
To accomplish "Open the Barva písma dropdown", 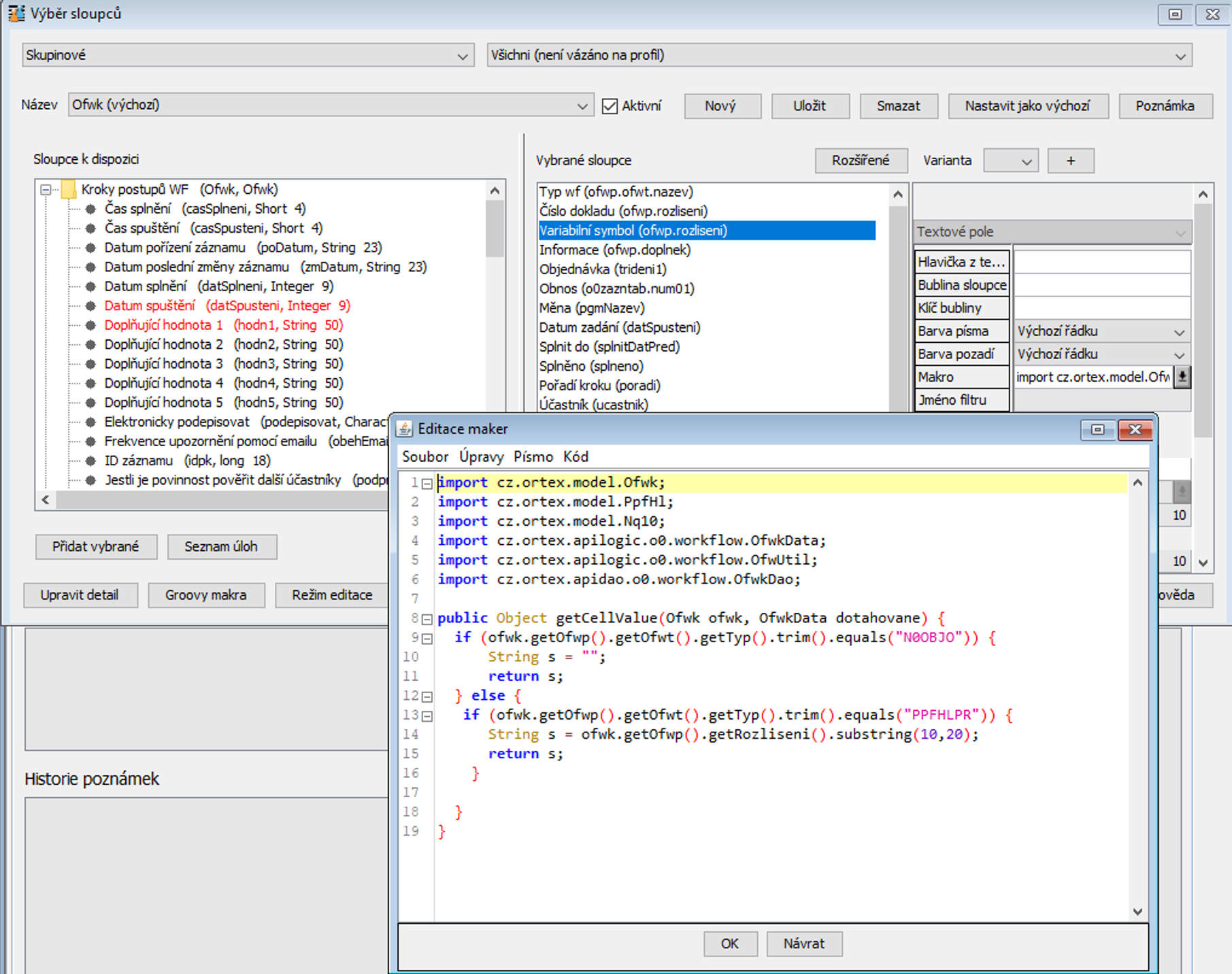I will 1101,331.
